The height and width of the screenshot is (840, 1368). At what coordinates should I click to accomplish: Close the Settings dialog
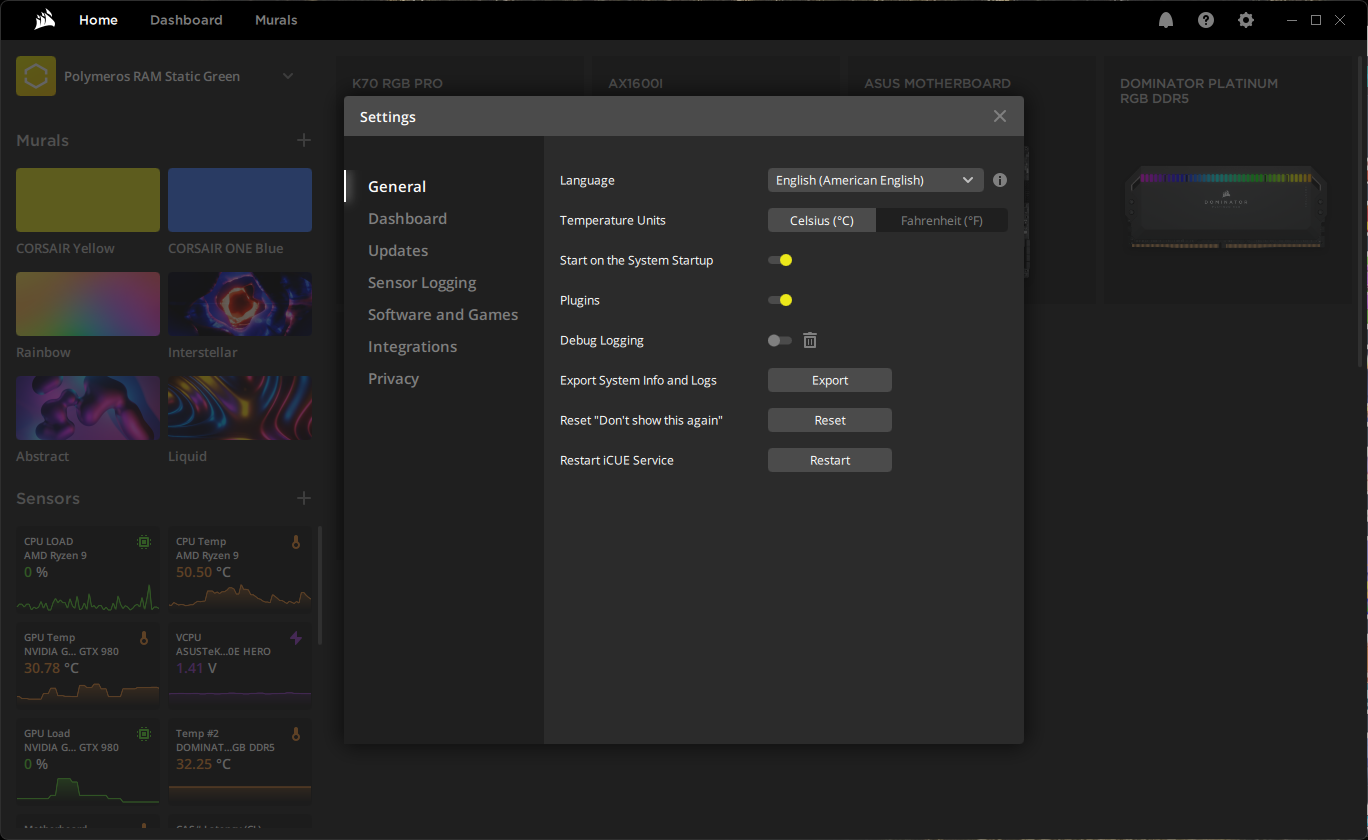click(x=999, y=116)
